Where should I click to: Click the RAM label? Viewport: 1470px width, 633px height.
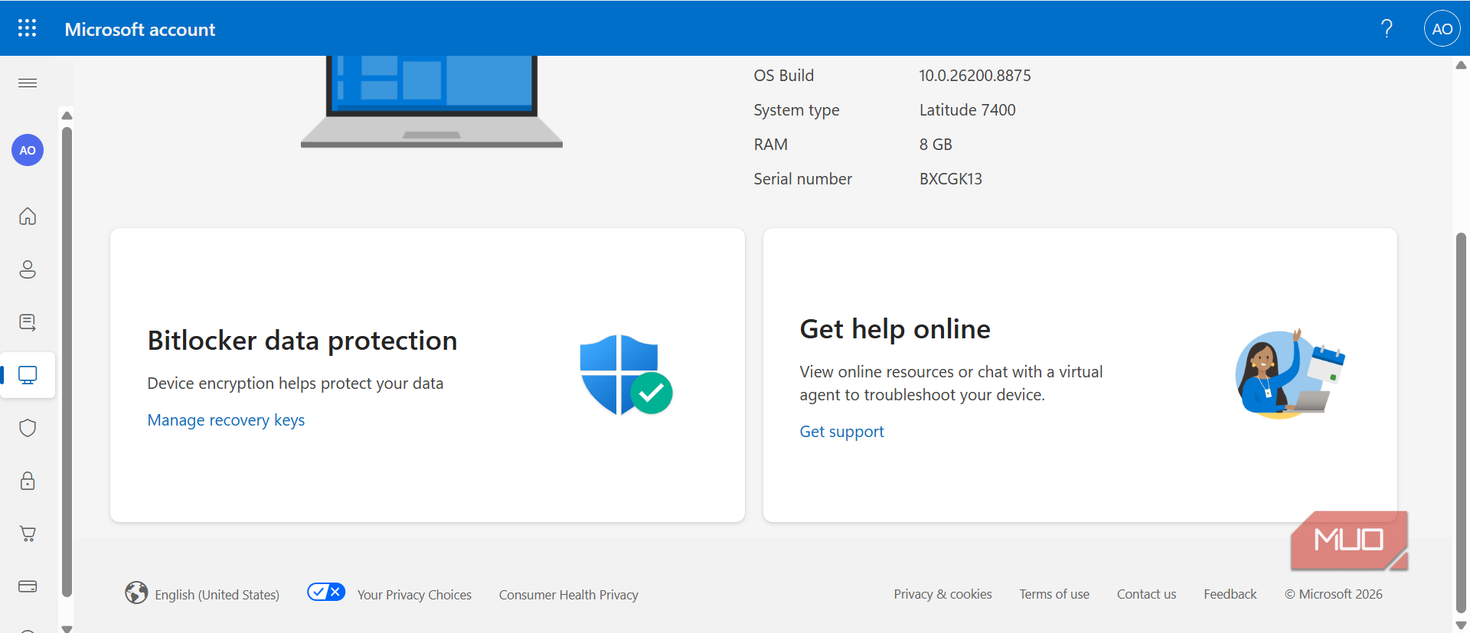pyautogui.click(x=771, y=144)
